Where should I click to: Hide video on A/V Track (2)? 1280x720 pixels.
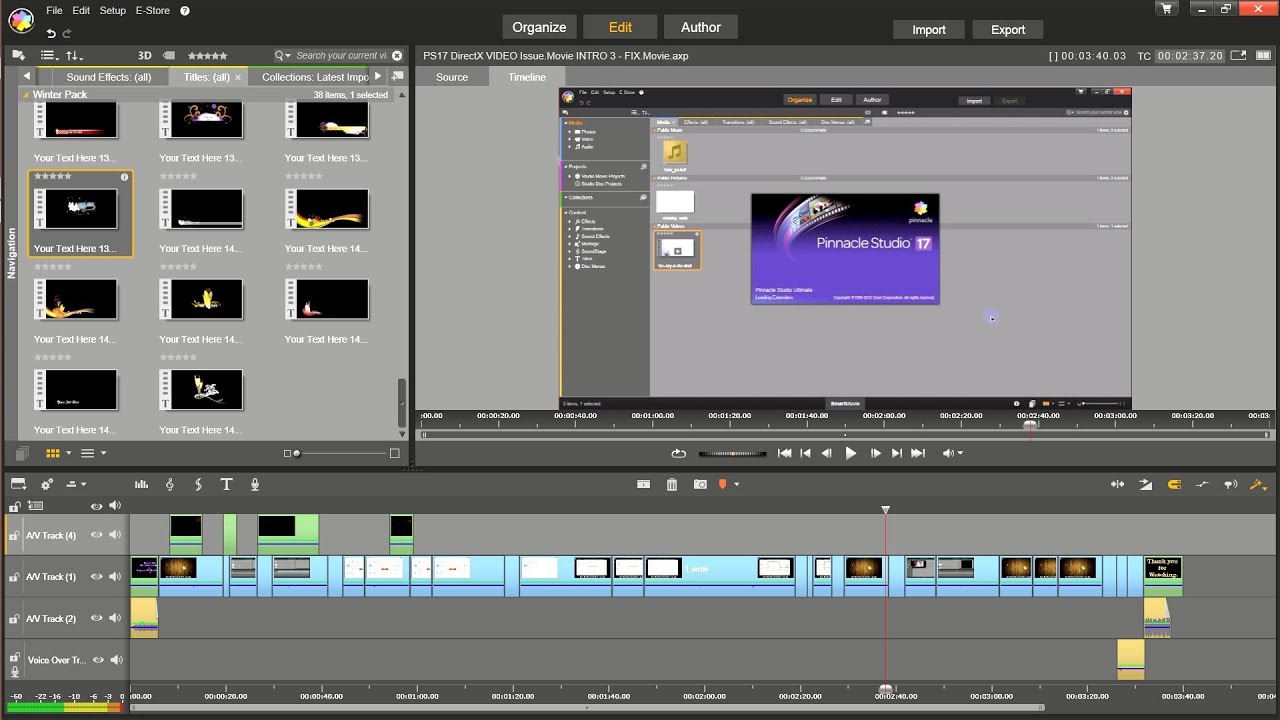pos(97,619)
